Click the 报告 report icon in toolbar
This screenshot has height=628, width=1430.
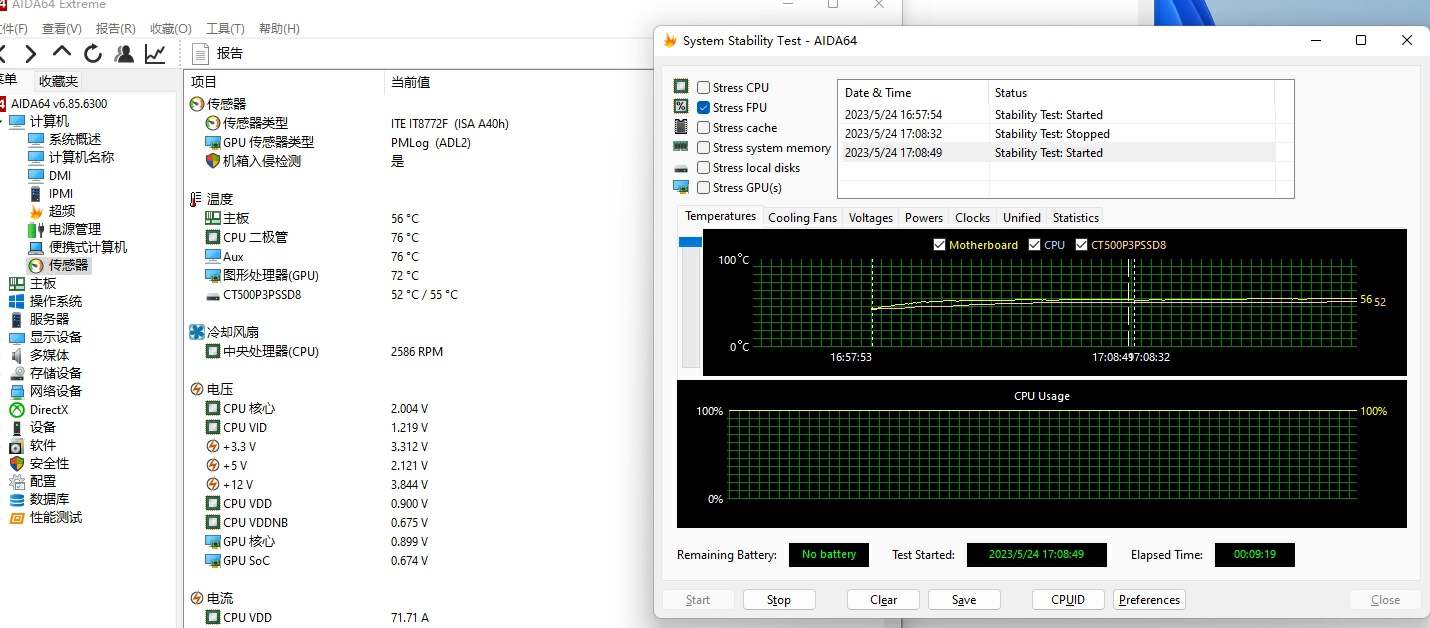(x=200, y=53)
